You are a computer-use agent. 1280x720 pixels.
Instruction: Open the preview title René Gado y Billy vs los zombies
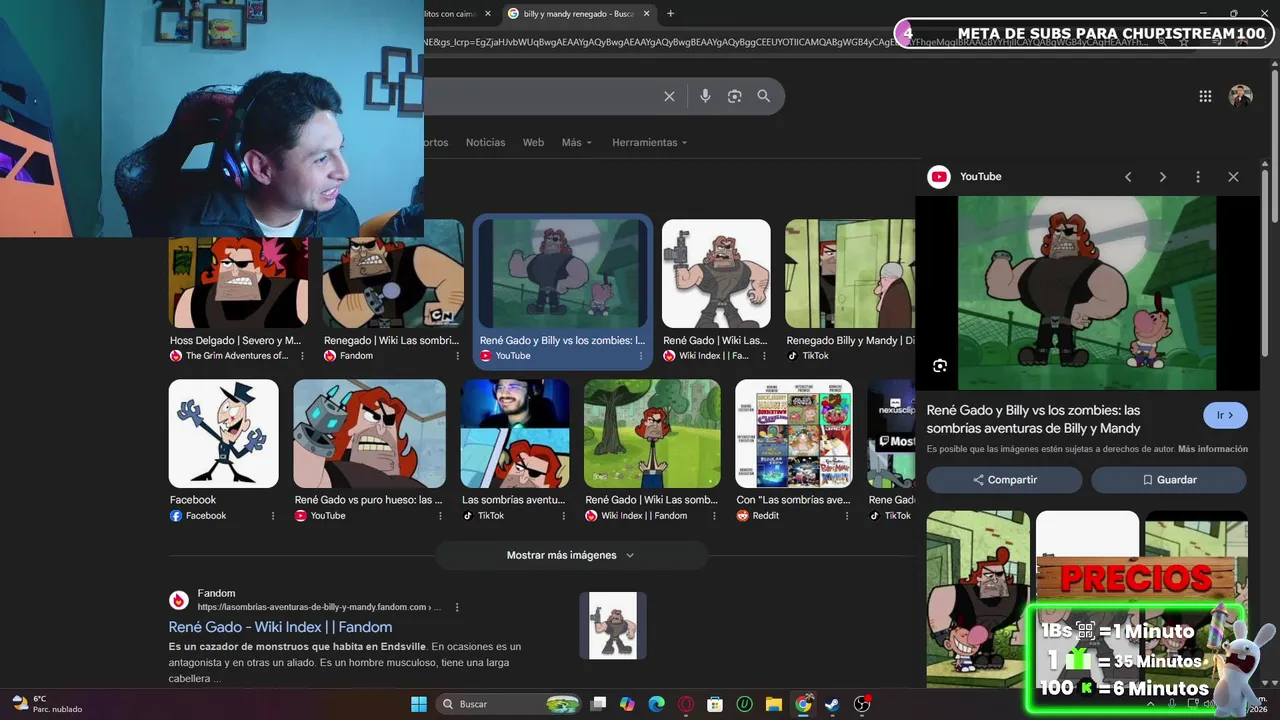pyautogui.click(x=1034, y=419)
